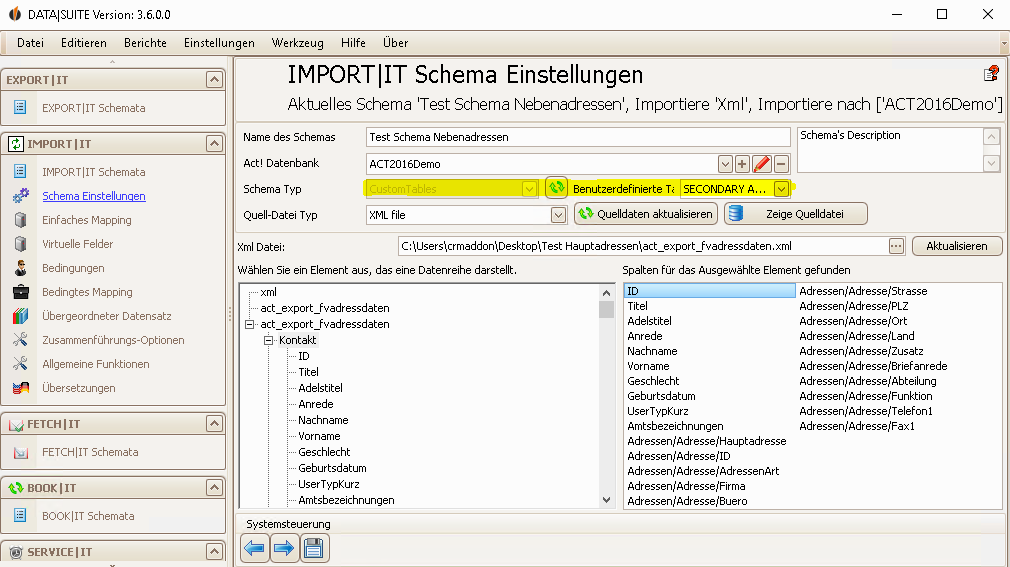Open Einfaches Mapping in sidebar
Image resolution: width=1010 pixels, height=567 pixels.
click(x=87, y=220)
